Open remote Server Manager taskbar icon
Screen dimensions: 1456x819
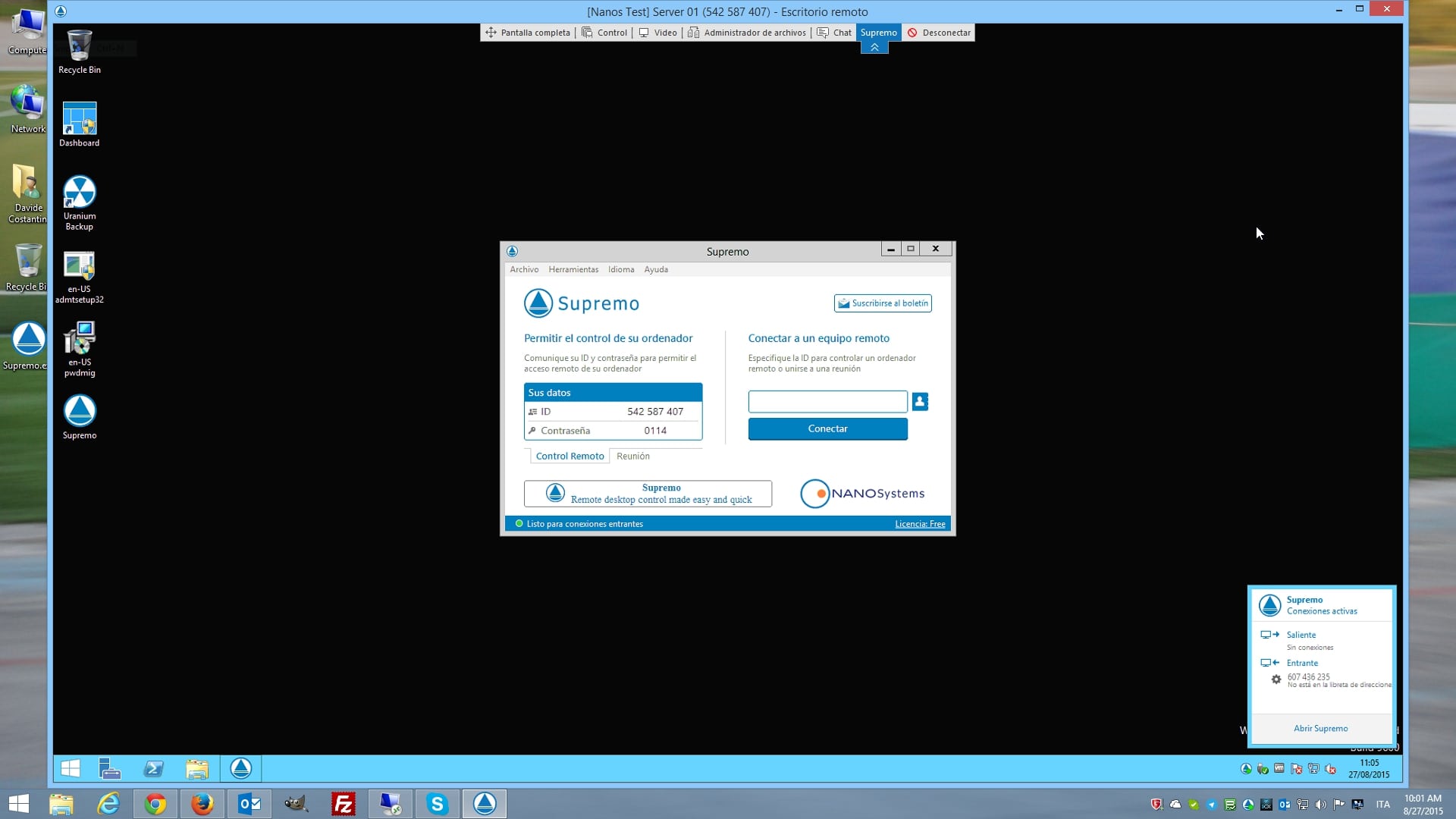point(110,769)
